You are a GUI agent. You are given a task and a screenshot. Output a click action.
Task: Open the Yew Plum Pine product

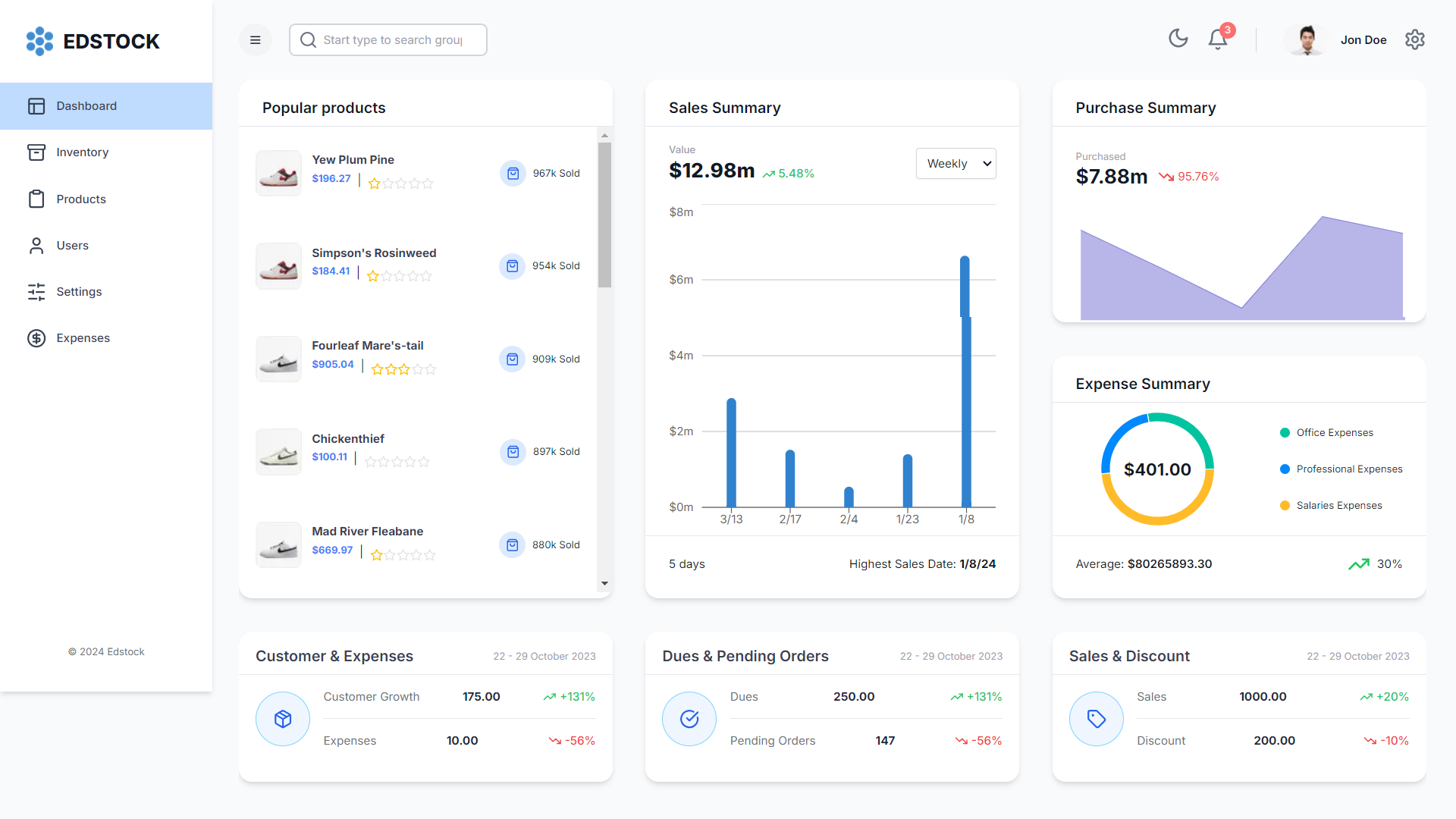pos(353,160)
